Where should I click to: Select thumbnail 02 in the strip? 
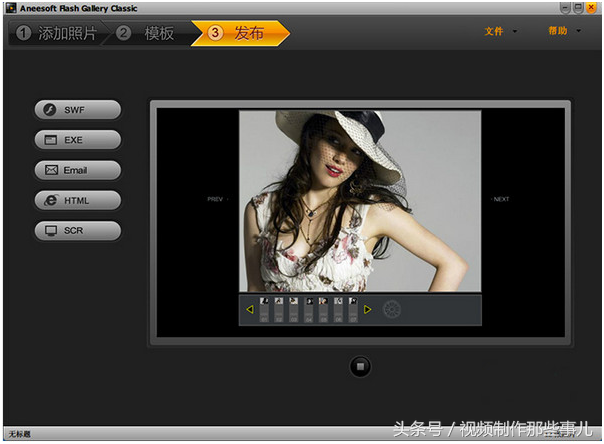tap(279, 309)
